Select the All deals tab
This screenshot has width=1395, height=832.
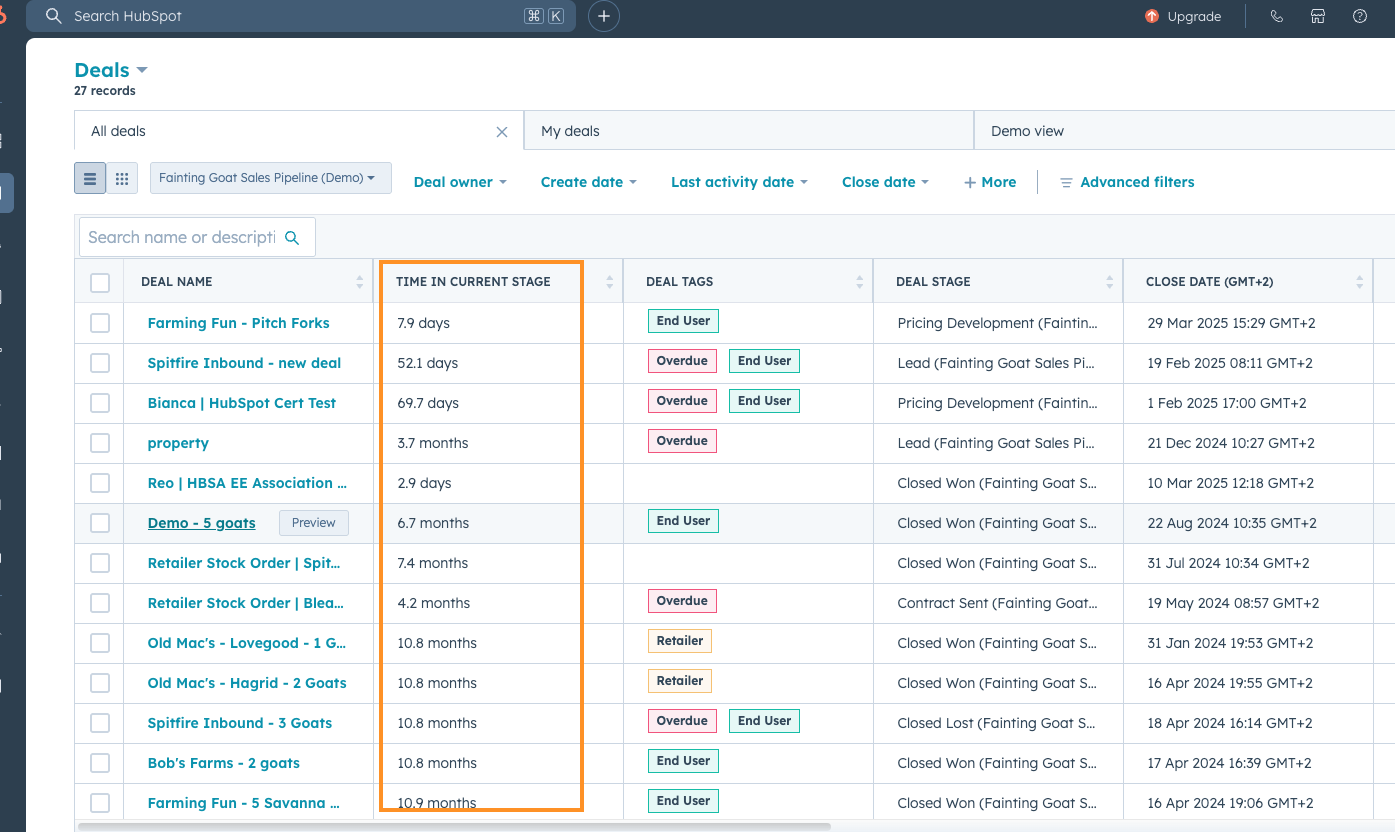[x=299, y=131]
